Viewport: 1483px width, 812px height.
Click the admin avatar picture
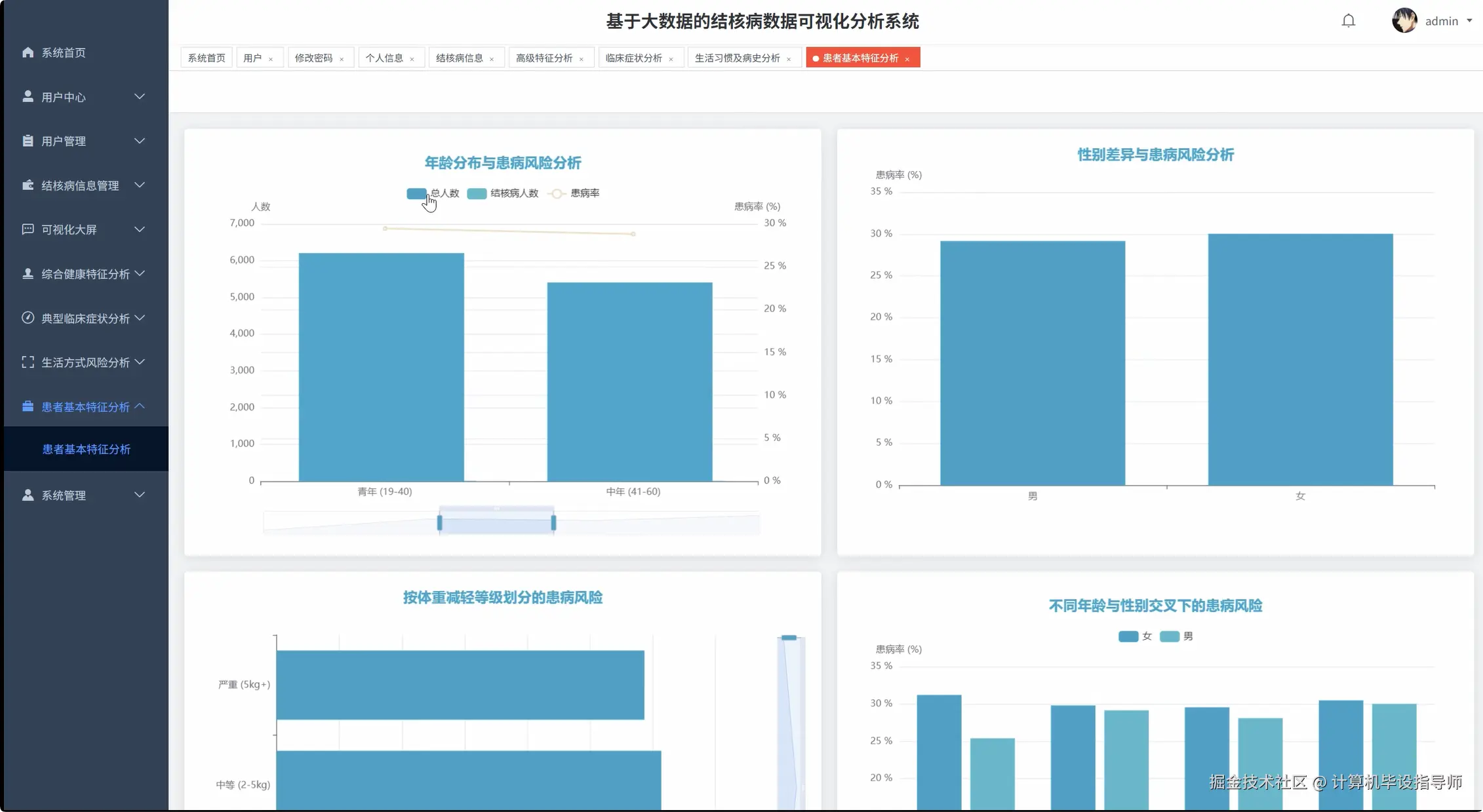(x=1404, y=20)
